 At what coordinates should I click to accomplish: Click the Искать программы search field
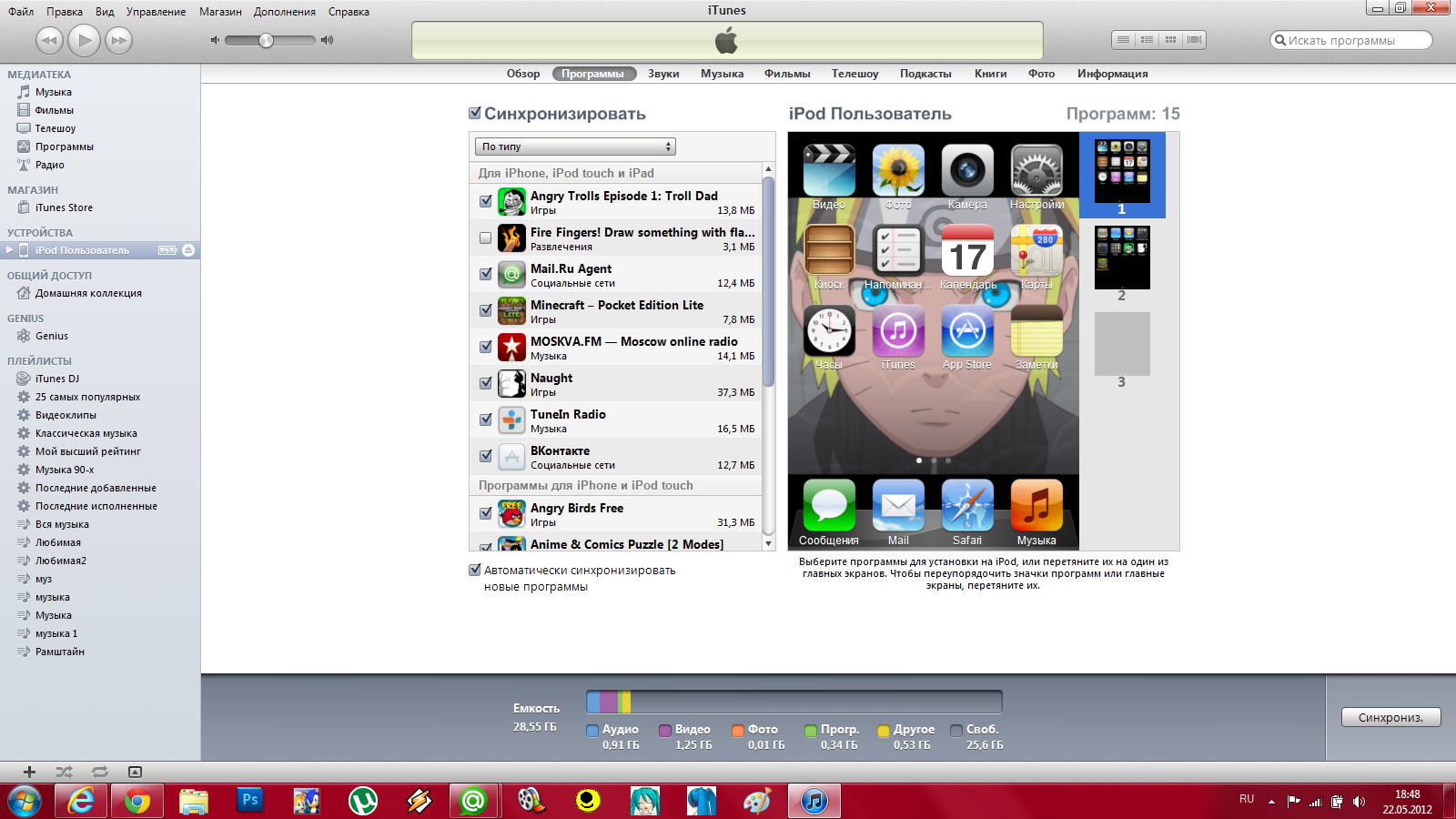[x=1351, y=40]
